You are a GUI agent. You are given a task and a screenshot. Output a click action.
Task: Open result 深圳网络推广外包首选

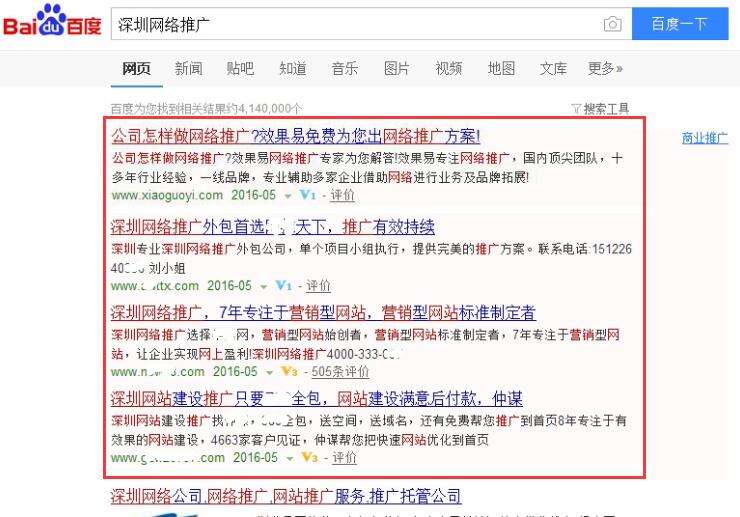[x=272, y=227]
